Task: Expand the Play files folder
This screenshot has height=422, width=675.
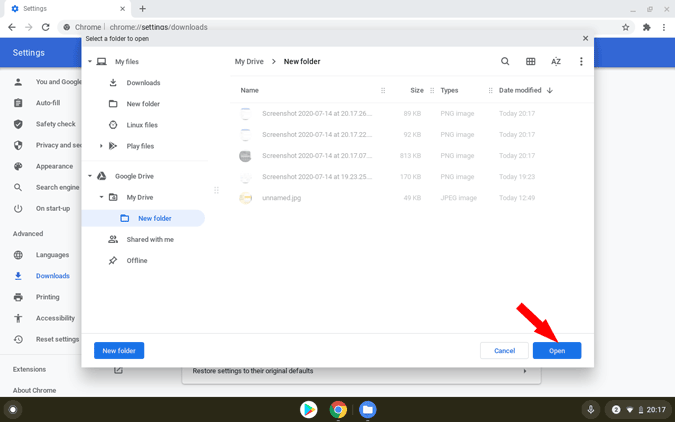Action: [x=101, y=146]
